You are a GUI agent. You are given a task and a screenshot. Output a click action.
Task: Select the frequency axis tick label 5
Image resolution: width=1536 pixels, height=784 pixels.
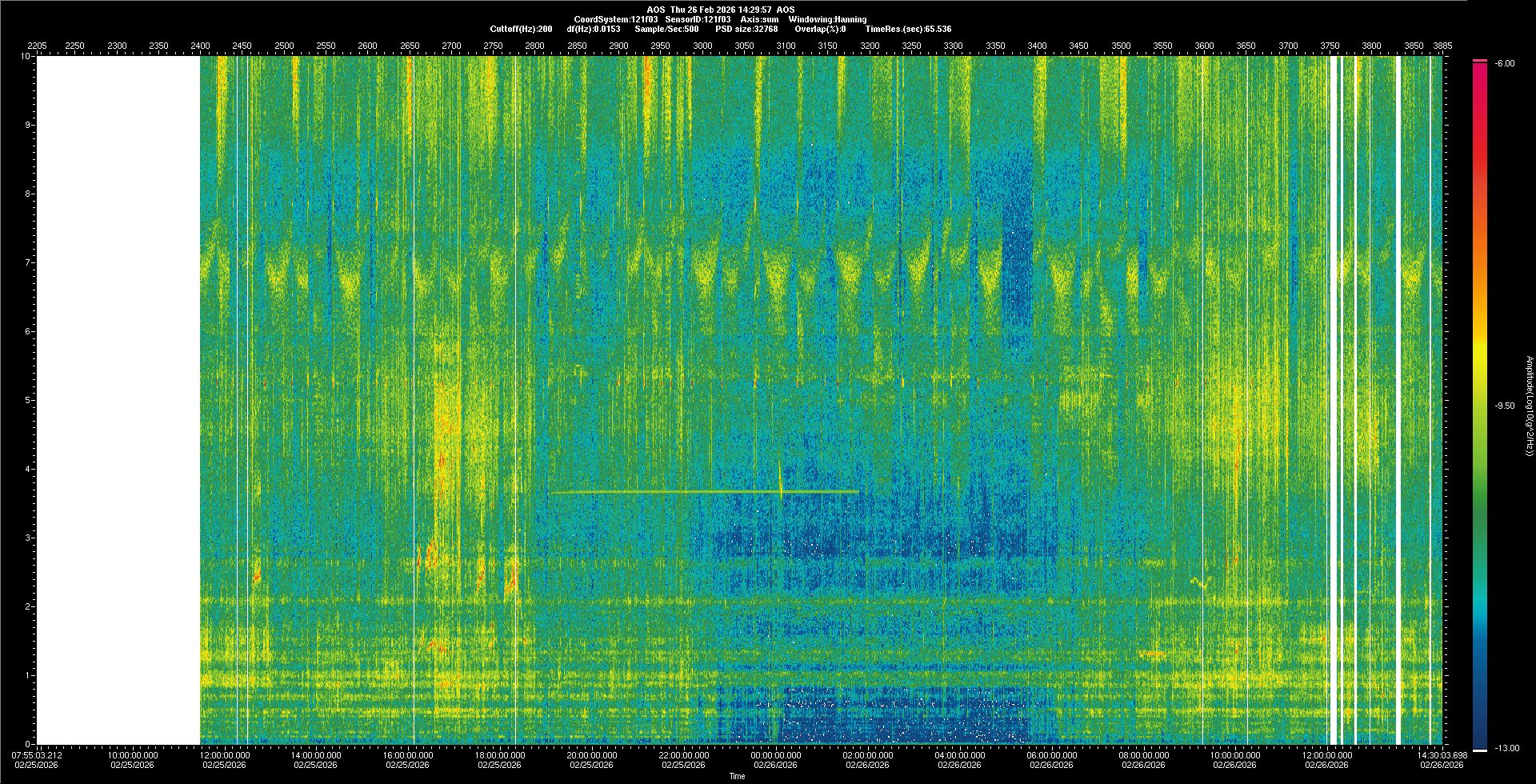[x=29, y=401]
